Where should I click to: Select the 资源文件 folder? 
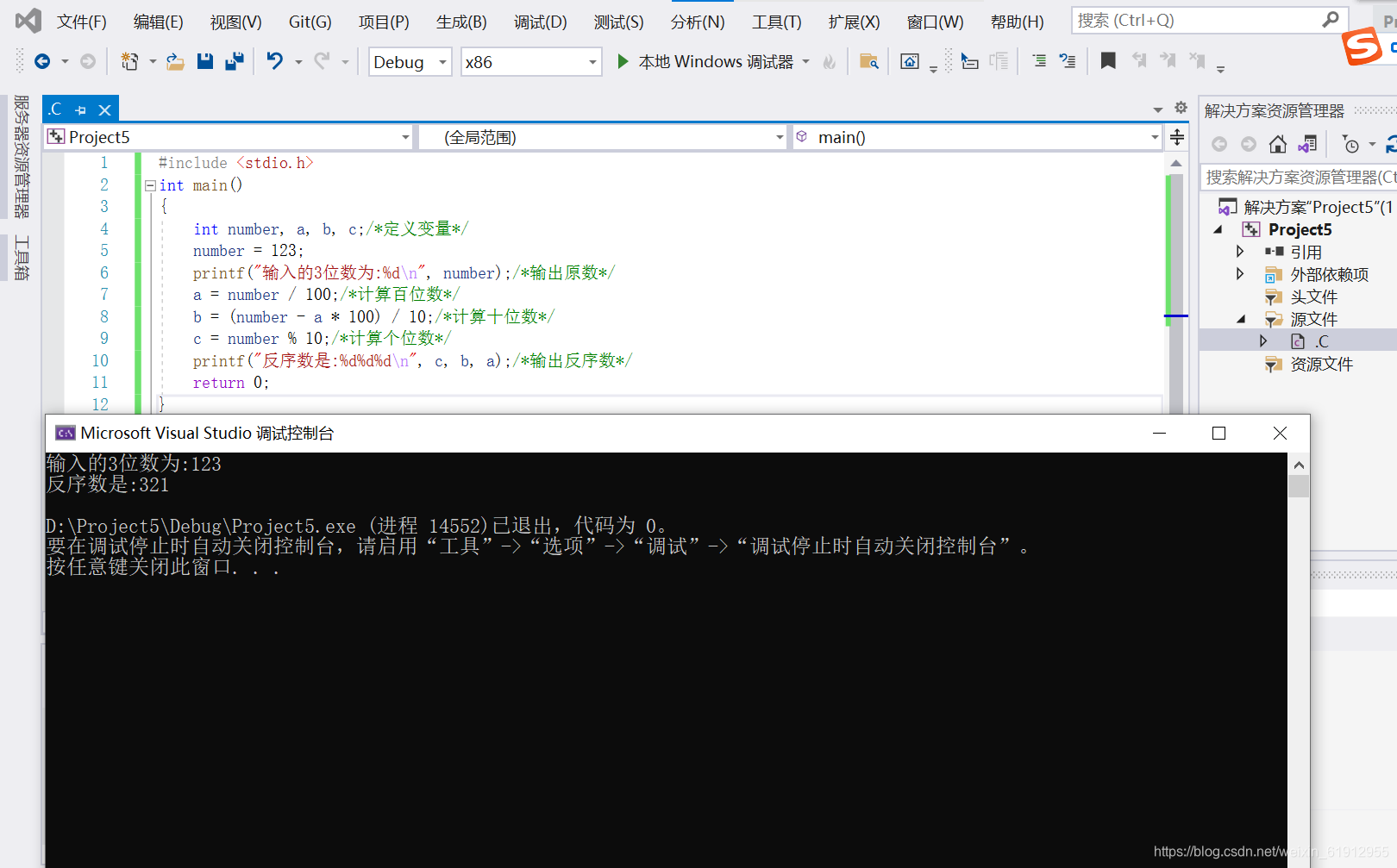tap(1321, 364)
